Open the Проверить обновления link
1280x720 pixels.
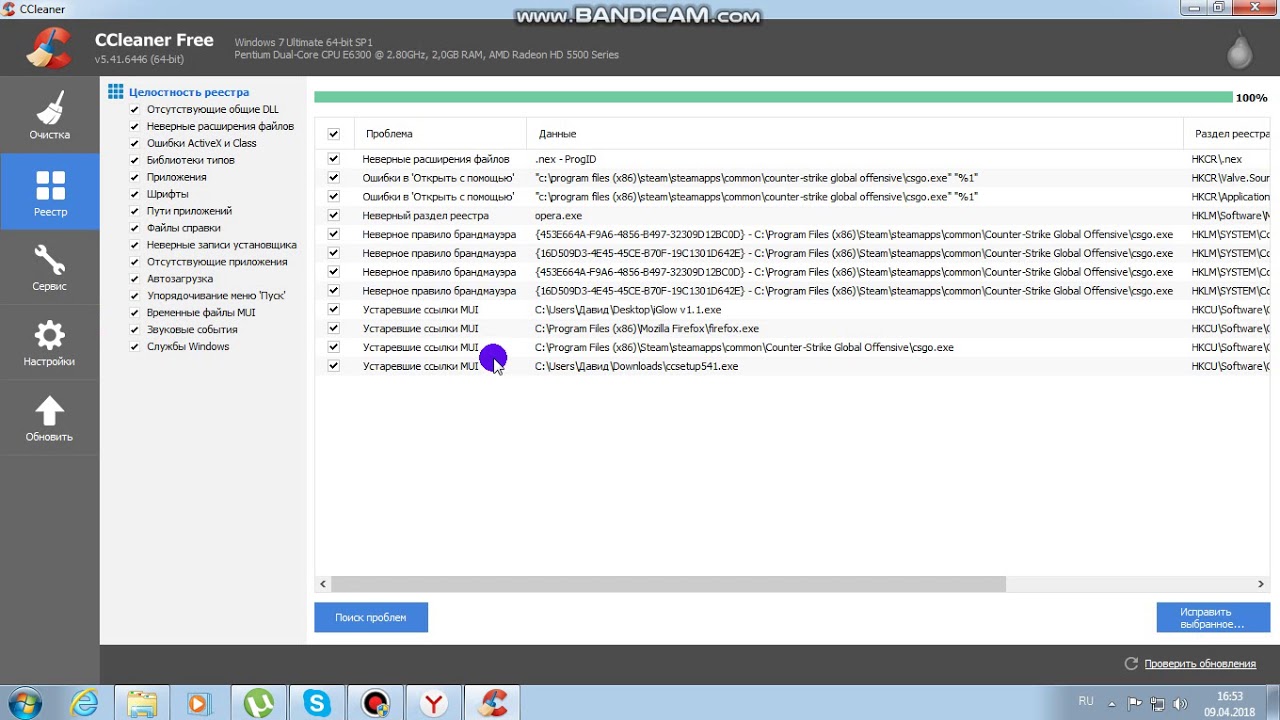pyautogui.click(x=1200, y=664)
